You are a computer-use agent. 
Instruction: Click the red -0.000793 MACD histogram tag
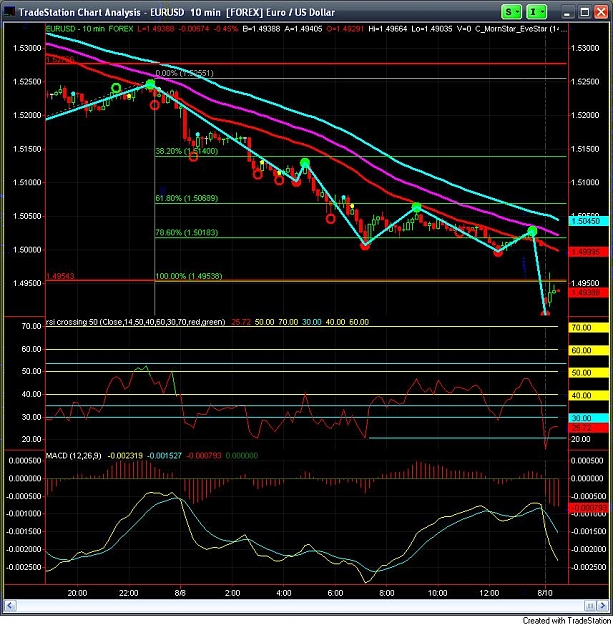(588, 508)
